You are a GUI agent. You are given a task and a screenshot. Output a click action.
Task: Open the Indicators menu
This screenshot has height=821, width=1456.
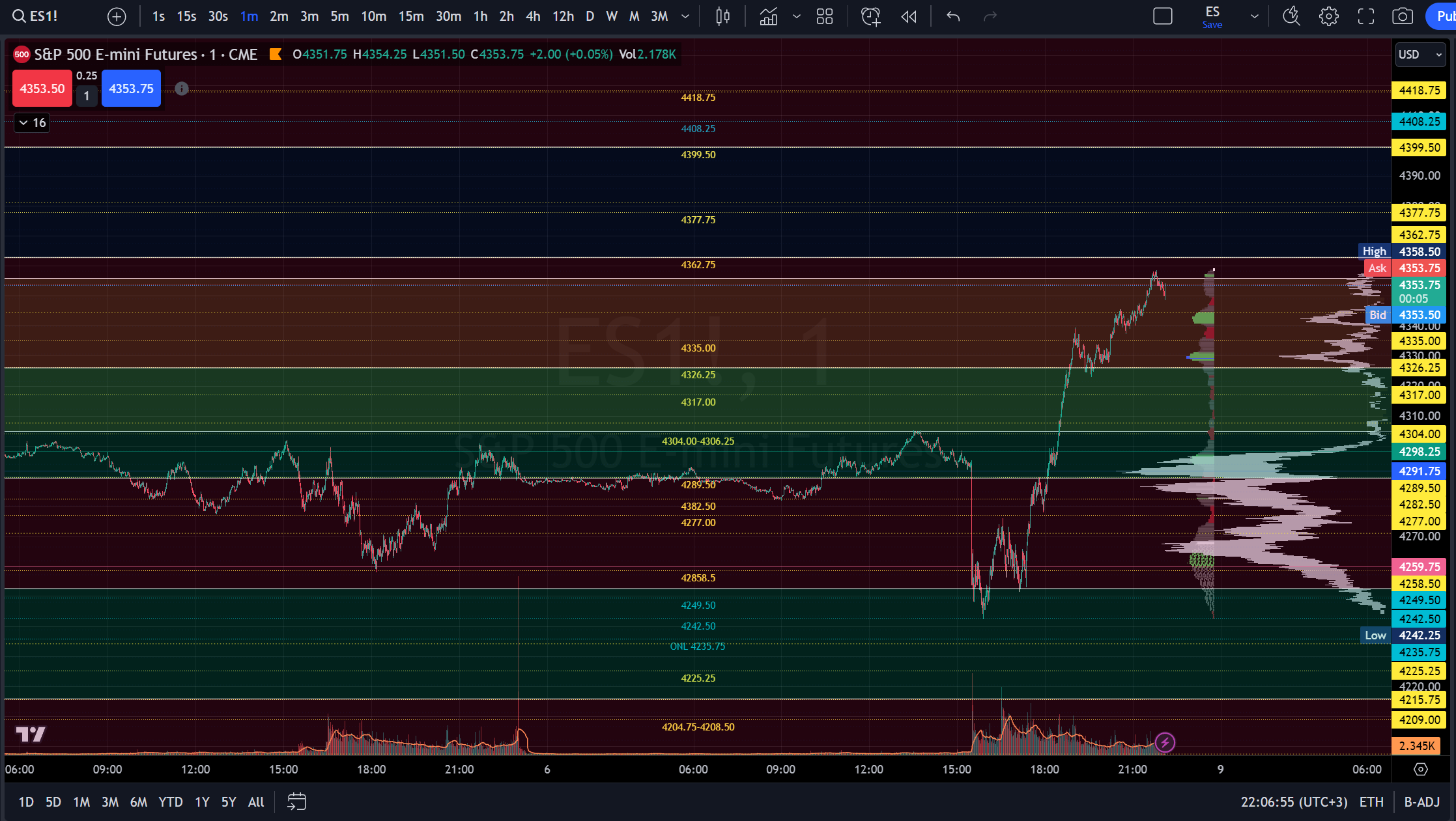click(768, 16)
